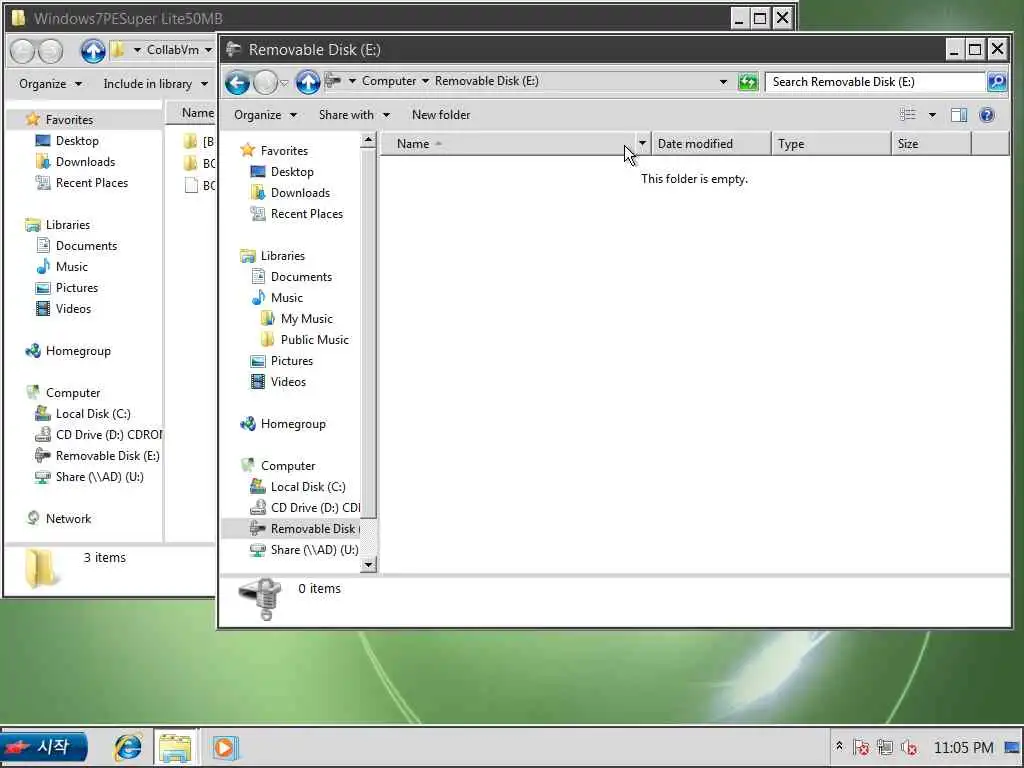This screenshot has width=1024, height=768.
Task: Sort by the Date modified column
Action: pos(711,144)
